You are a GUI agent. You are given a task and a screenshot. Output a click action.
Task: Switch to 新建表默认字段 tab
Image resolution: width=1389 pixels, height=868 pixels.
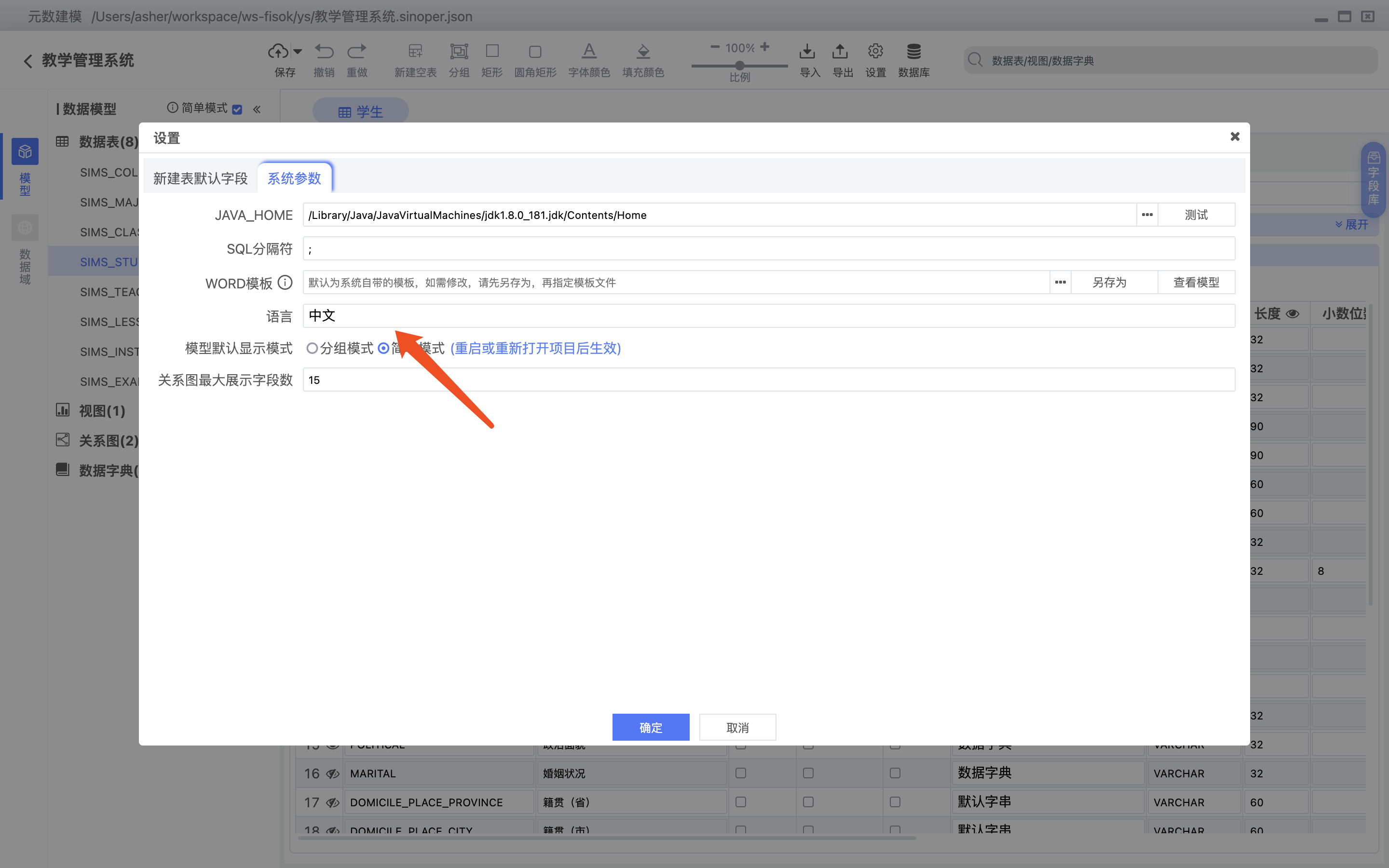click(x=200, y=178)
